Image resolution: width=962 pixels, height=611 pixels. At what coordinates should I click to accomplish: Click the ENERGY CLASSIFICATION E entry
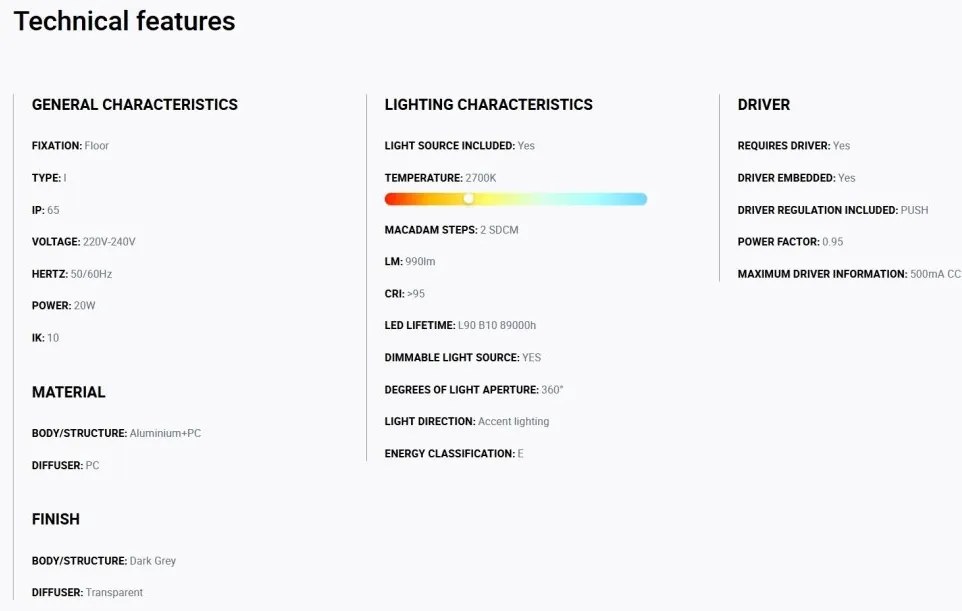[x=454, y=453]
